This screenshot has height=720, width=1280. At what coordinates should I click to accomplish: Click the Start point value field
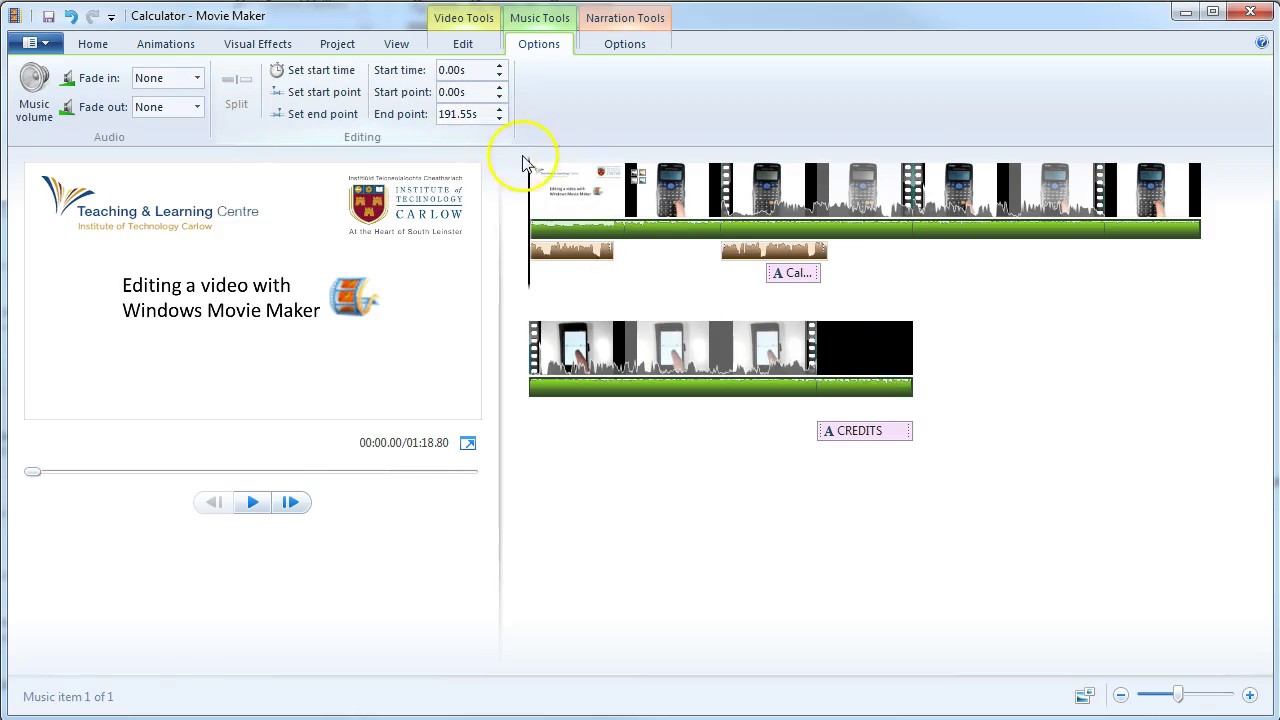point(464,92)
